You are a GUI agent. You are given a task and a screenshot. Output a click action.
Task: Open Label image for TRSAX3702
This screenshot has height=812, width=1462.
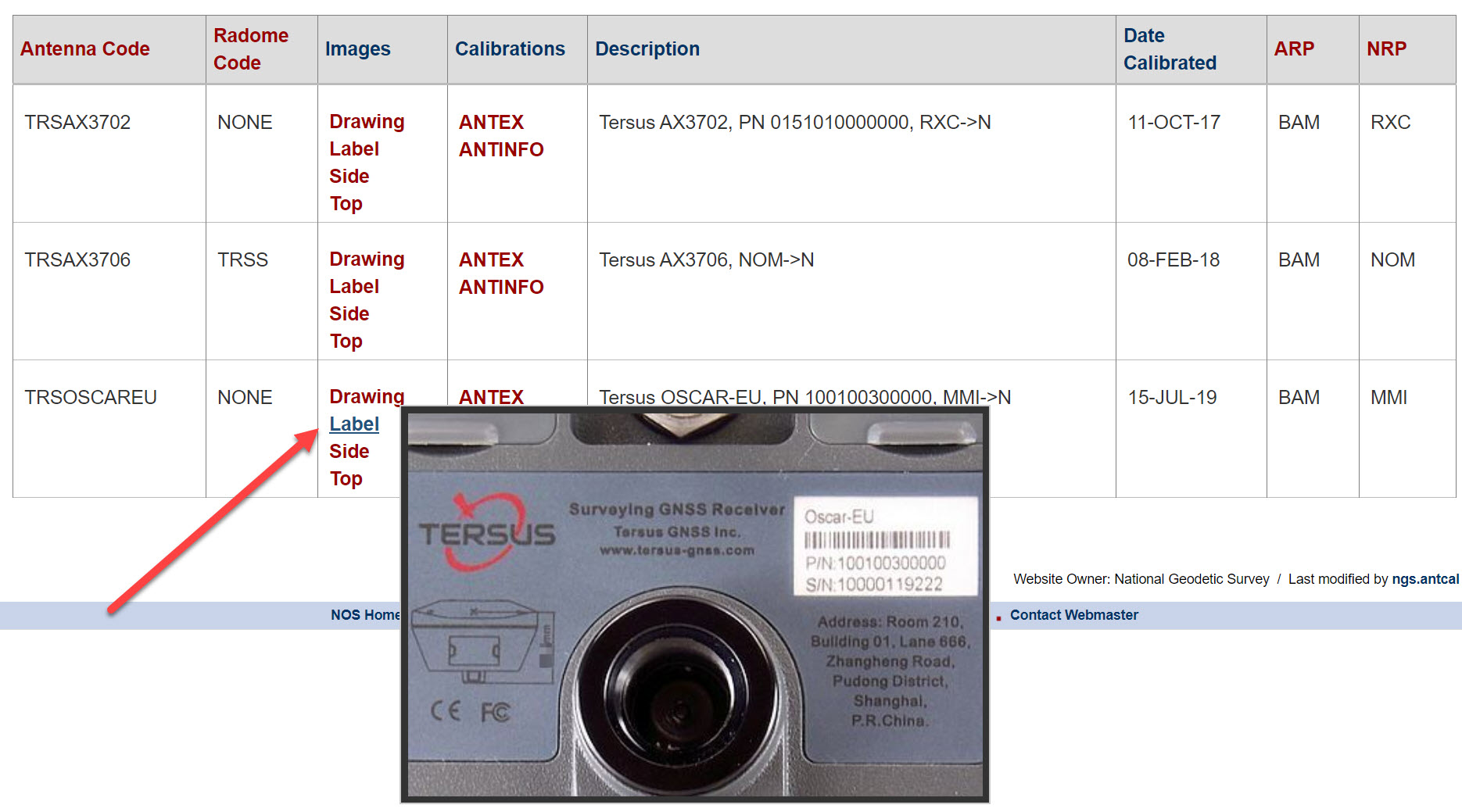[353, 149]
